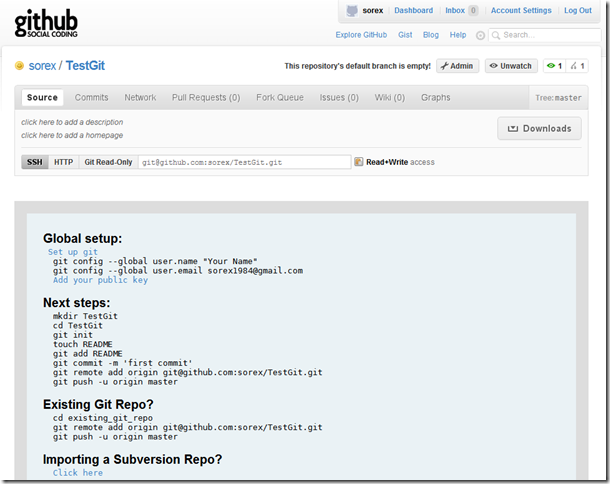Go to the Dashboard link

pos(413,11)
